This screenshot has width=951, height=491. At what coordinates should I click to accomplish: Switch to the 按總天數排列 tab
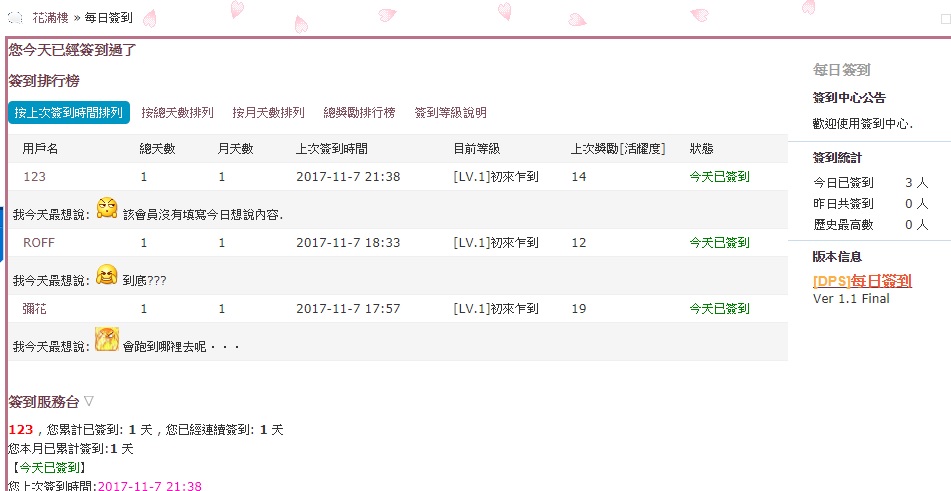(x=177, y=113)
